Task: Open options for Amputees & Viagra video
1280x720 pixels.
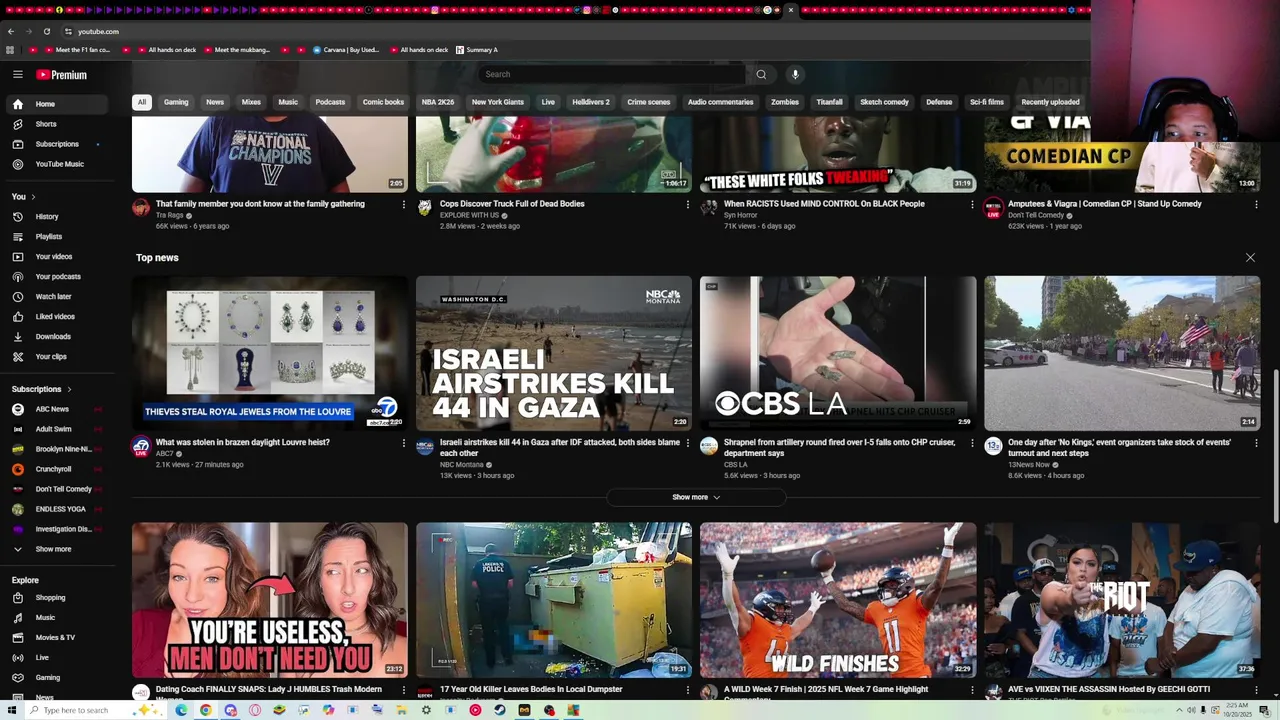Action: 1256,204
